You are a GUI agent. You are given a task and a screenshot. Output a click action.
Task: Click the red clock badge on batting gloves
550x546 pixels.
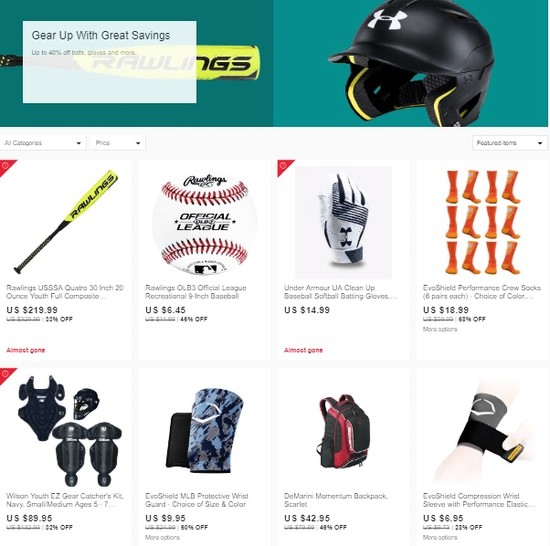tap(283, 166)
